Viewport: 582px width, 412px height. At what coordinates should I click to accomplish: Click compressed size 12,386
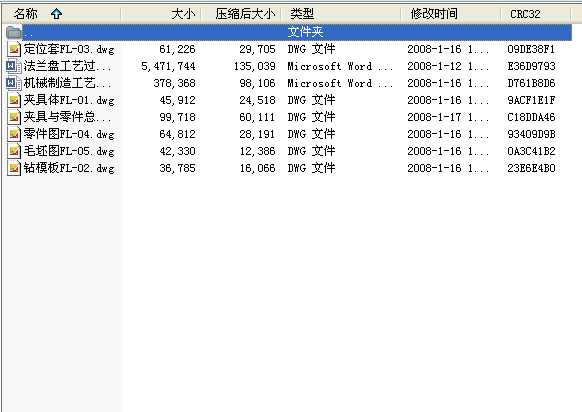point(257,151)
